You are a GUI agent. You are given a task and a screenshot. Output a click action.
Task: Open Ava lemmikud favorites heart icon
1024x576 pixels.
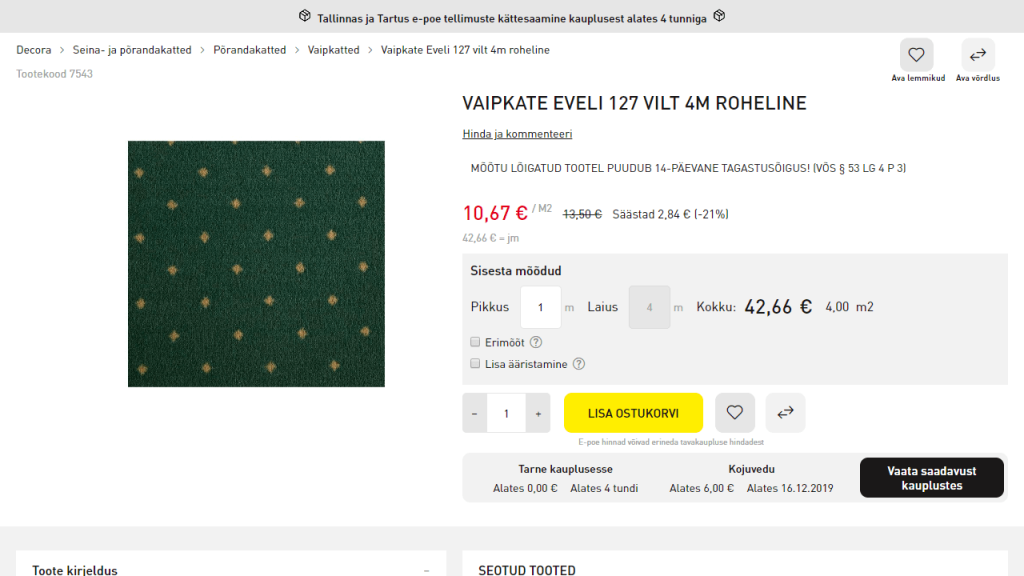[x=916, y=54]
